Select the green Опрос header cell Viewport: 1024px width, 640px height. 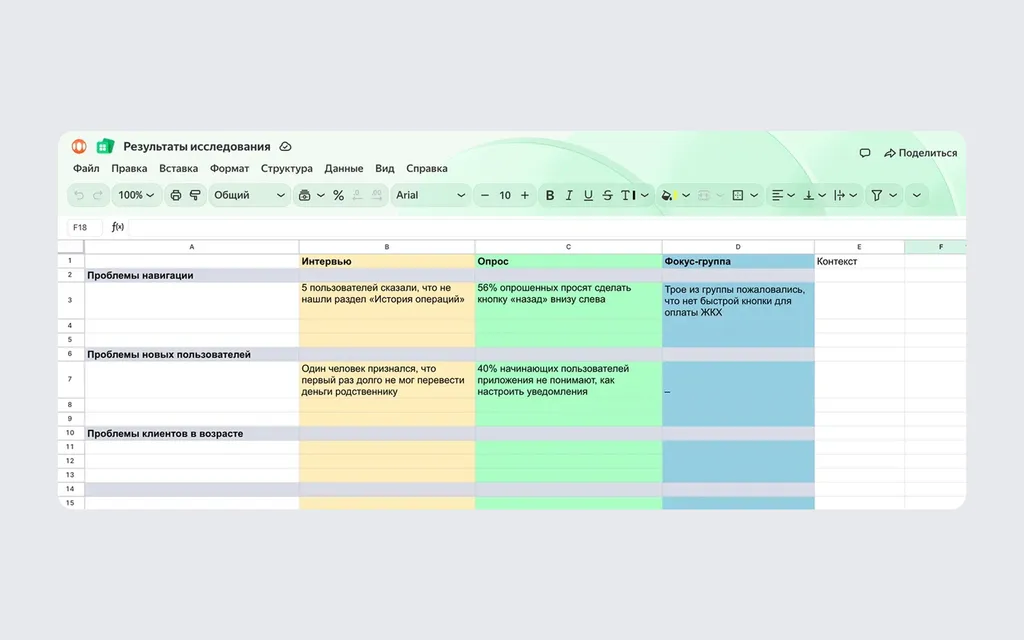click(568, 261)
